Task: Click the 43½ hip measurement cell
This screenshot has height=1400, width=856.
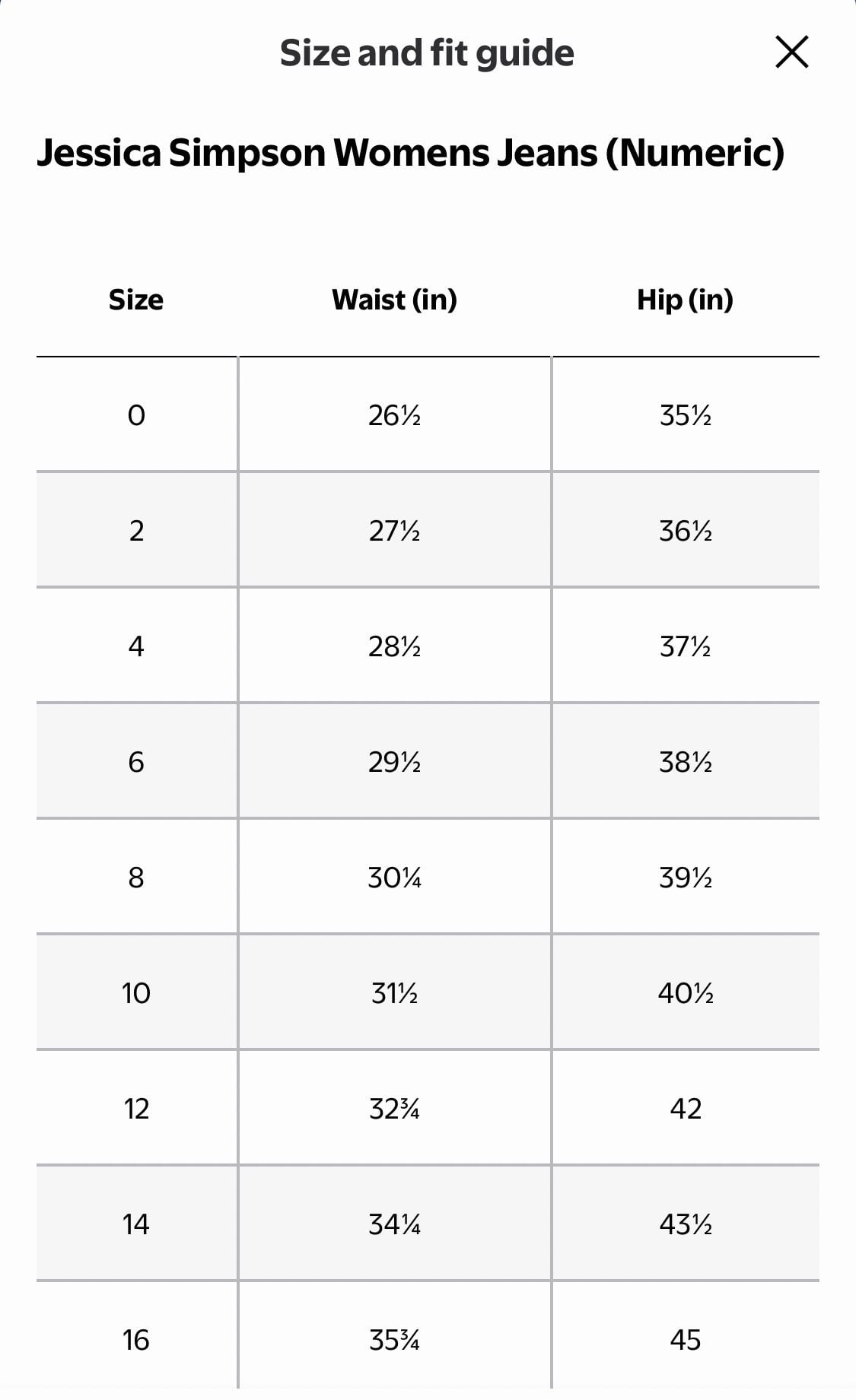Action: coord(686,1224)
